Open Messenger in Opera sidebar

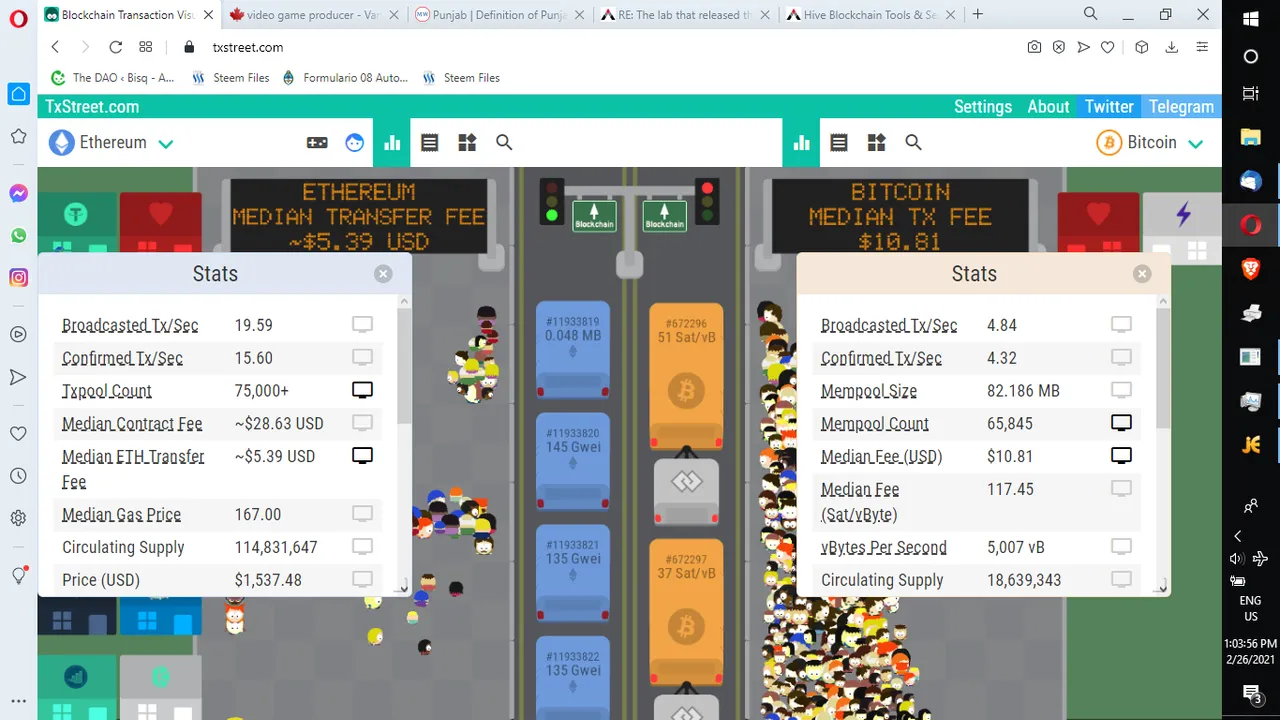(18, 194)
